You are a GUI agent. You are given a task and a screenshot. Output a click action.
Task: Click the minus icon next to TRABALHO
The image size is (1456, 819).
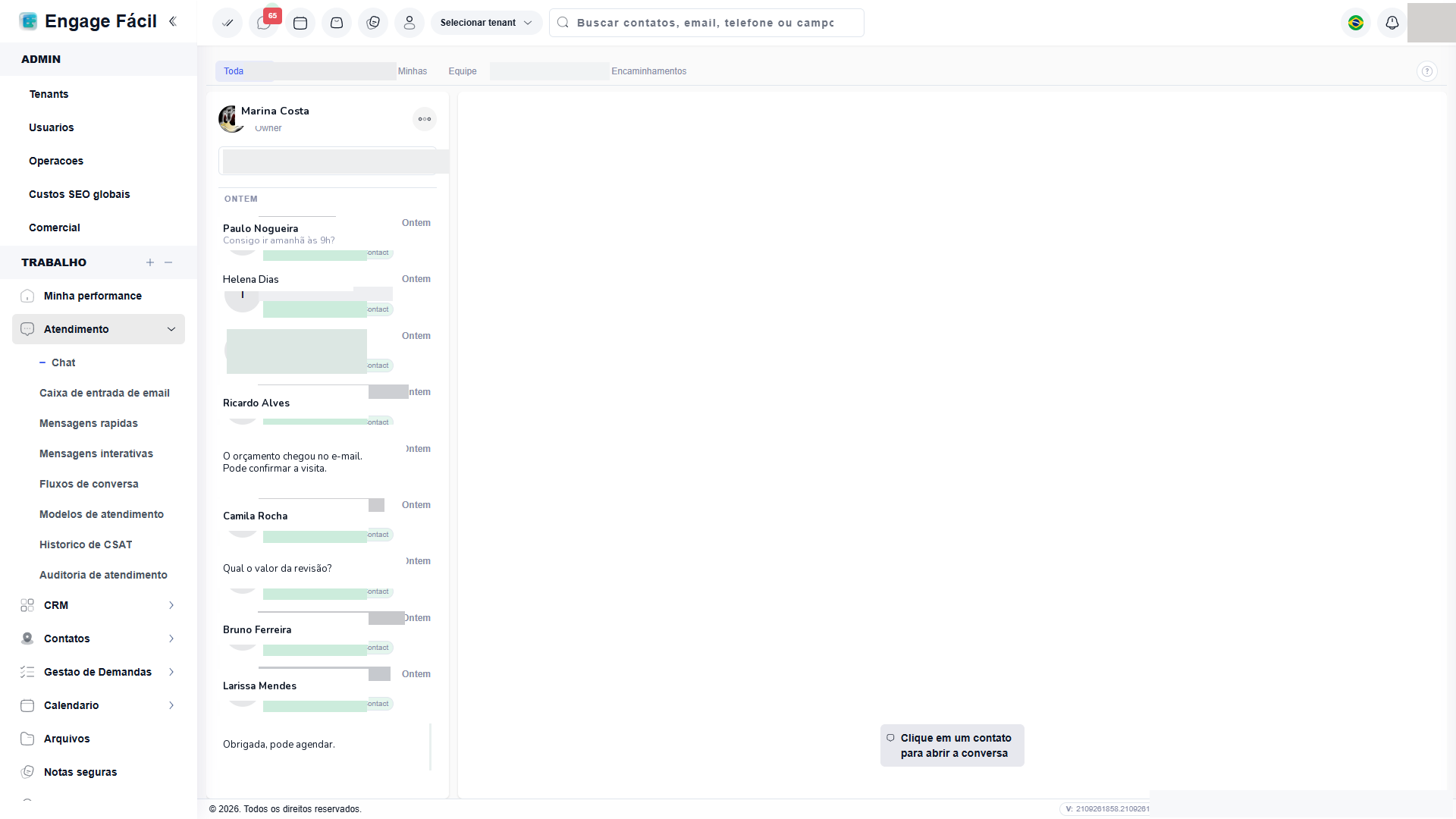(168, 262)
